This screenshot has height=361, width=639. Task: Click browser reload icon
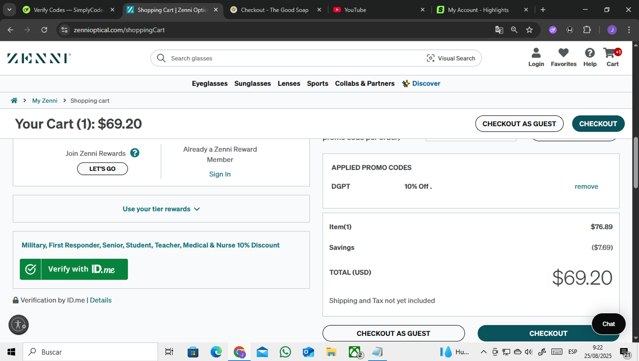point(44,30)
